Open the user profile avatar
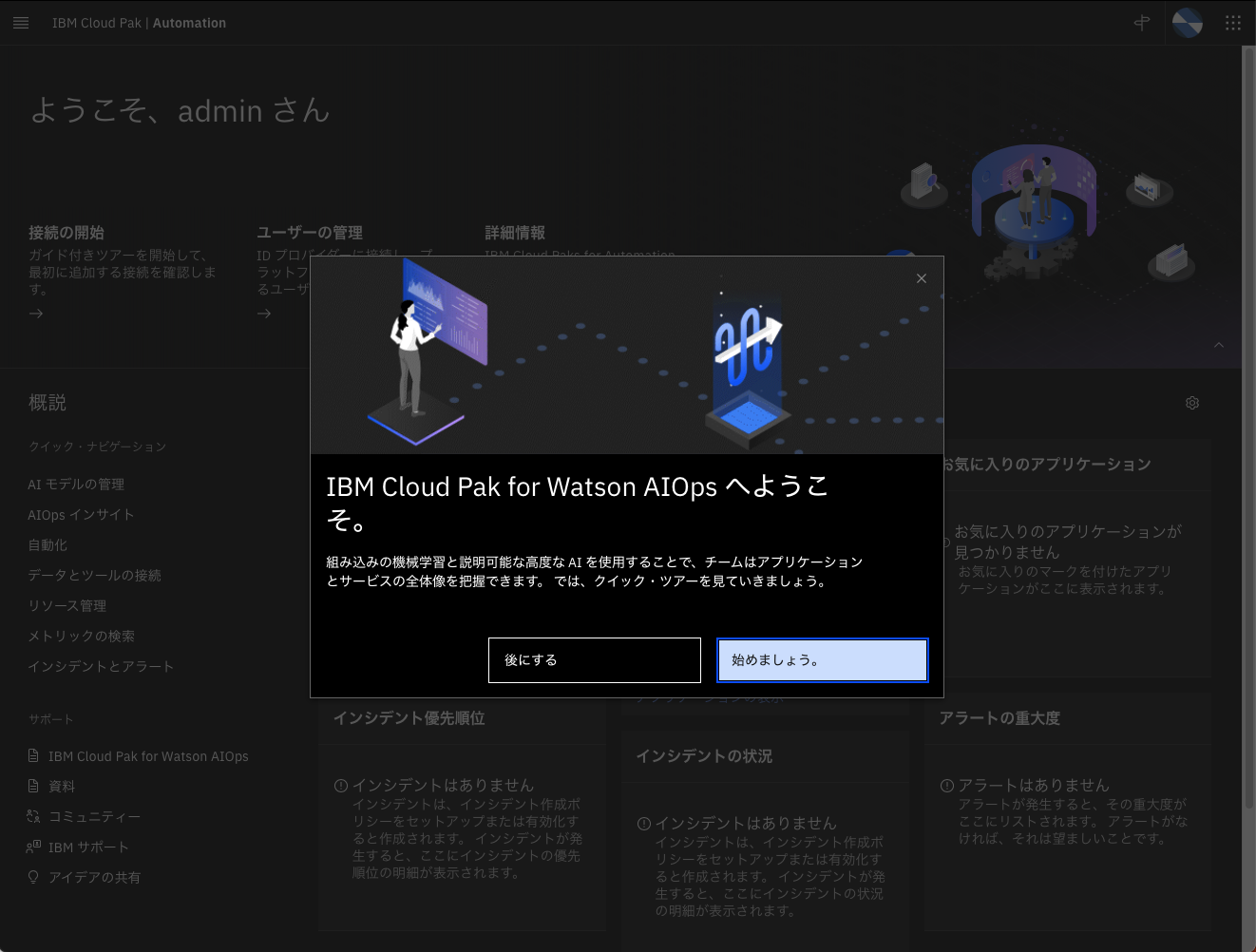Image resolution: width=1256 pixels, height=952 pixels. pos(1188,23)
